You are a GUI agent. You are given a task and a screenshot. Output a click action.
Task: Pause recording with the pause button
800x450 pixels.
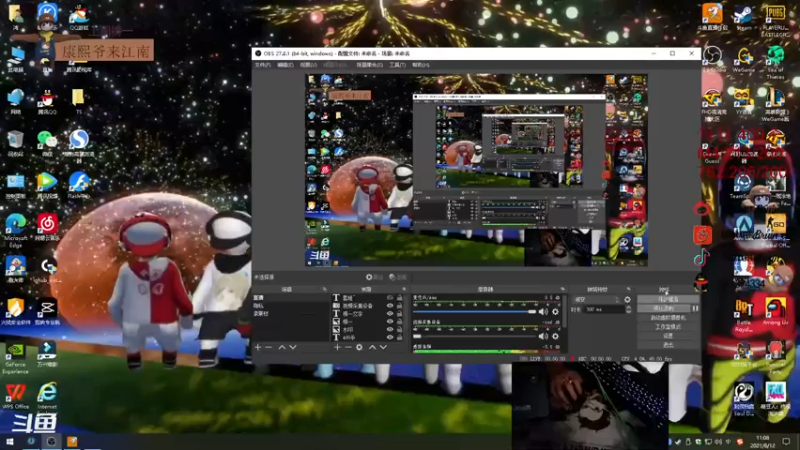tap(695, 309)
